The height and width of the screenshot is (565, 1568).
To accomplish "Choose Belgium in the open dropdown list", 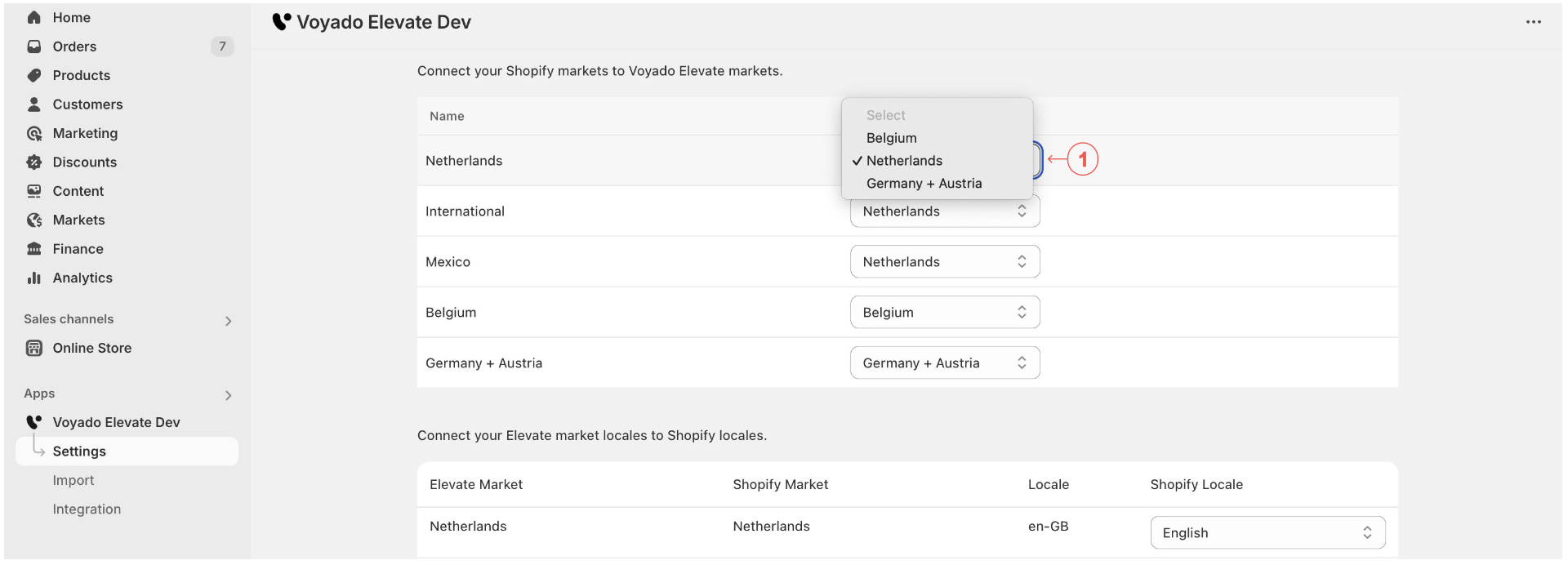I will [x=891, y=138].
